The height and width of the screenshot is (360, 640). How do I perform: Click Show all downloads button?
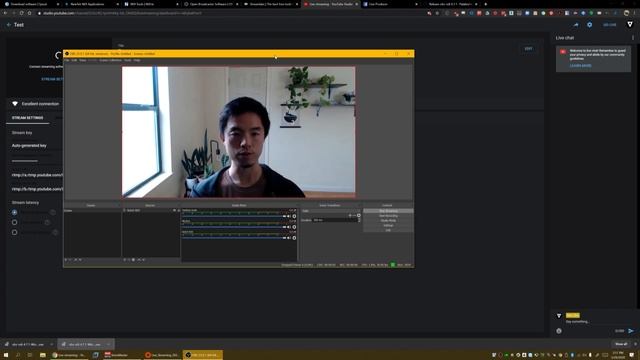(x=621, y=344)
